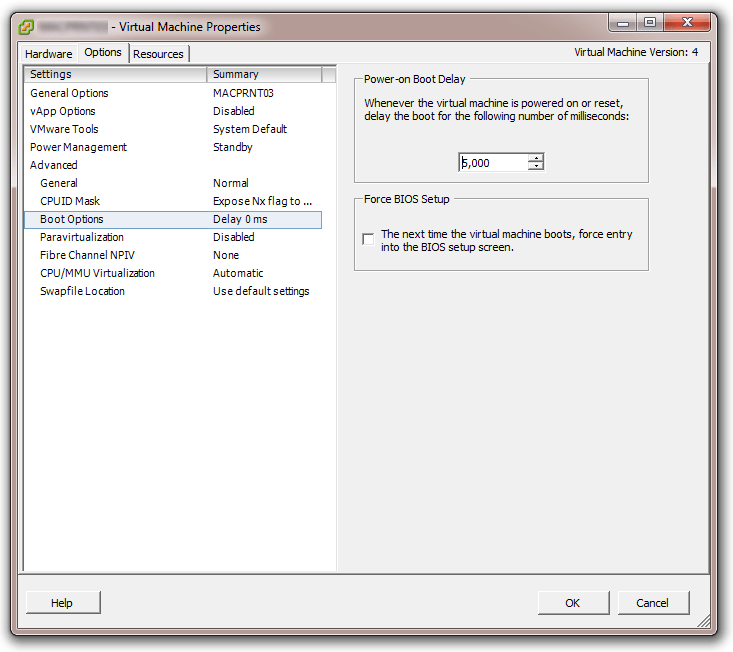This screenshot has height=652, width=733.
Task: Click the Help button
Action: pos(63,603)
